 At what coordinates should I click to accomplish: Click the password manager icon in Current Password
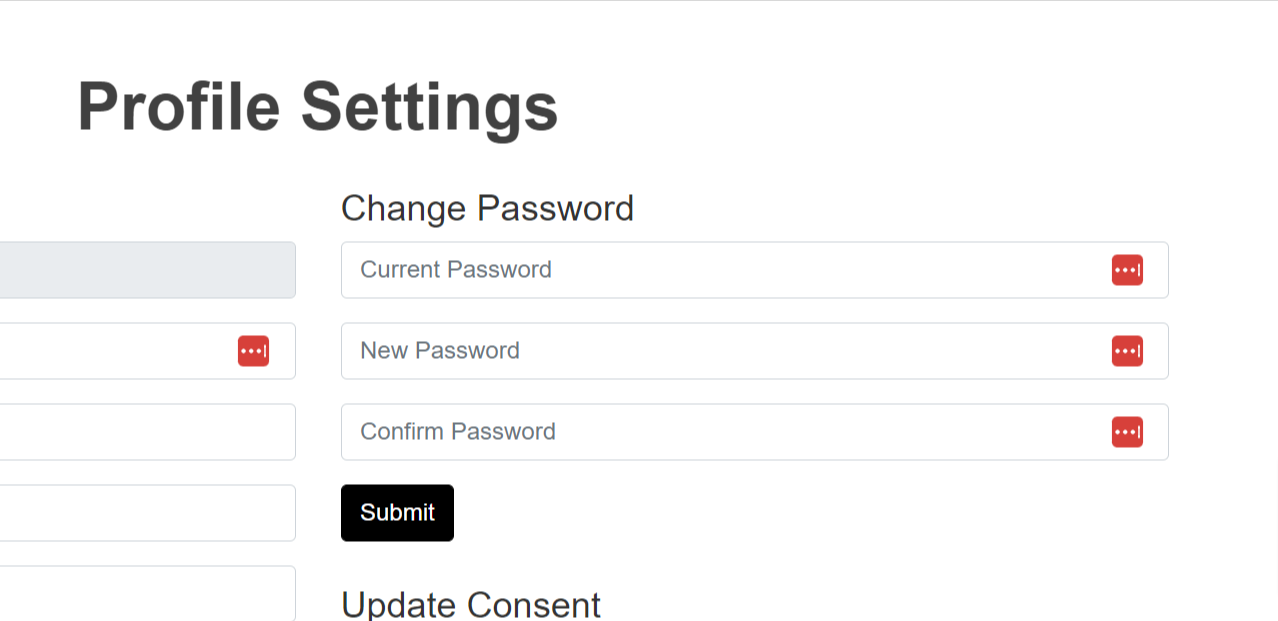point(1127,270)
